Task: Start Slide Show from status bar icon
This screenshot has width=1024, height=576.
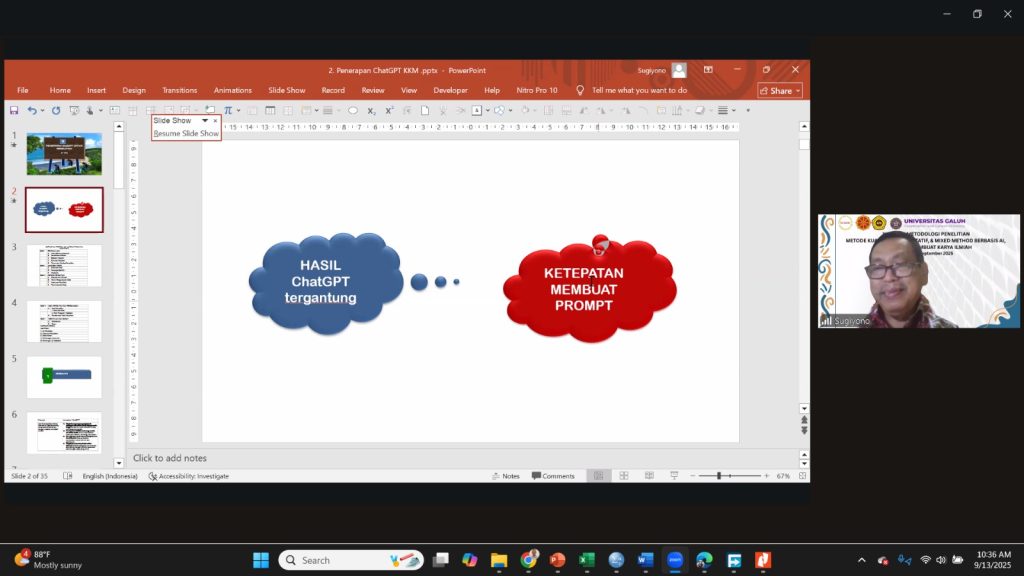Action: pyautogui.click(x=673, y=476)
